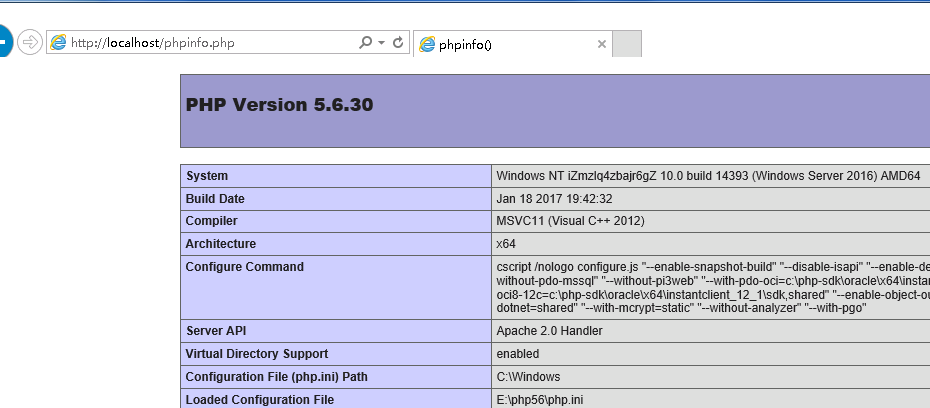Click the Build Date label

point(215,199)
